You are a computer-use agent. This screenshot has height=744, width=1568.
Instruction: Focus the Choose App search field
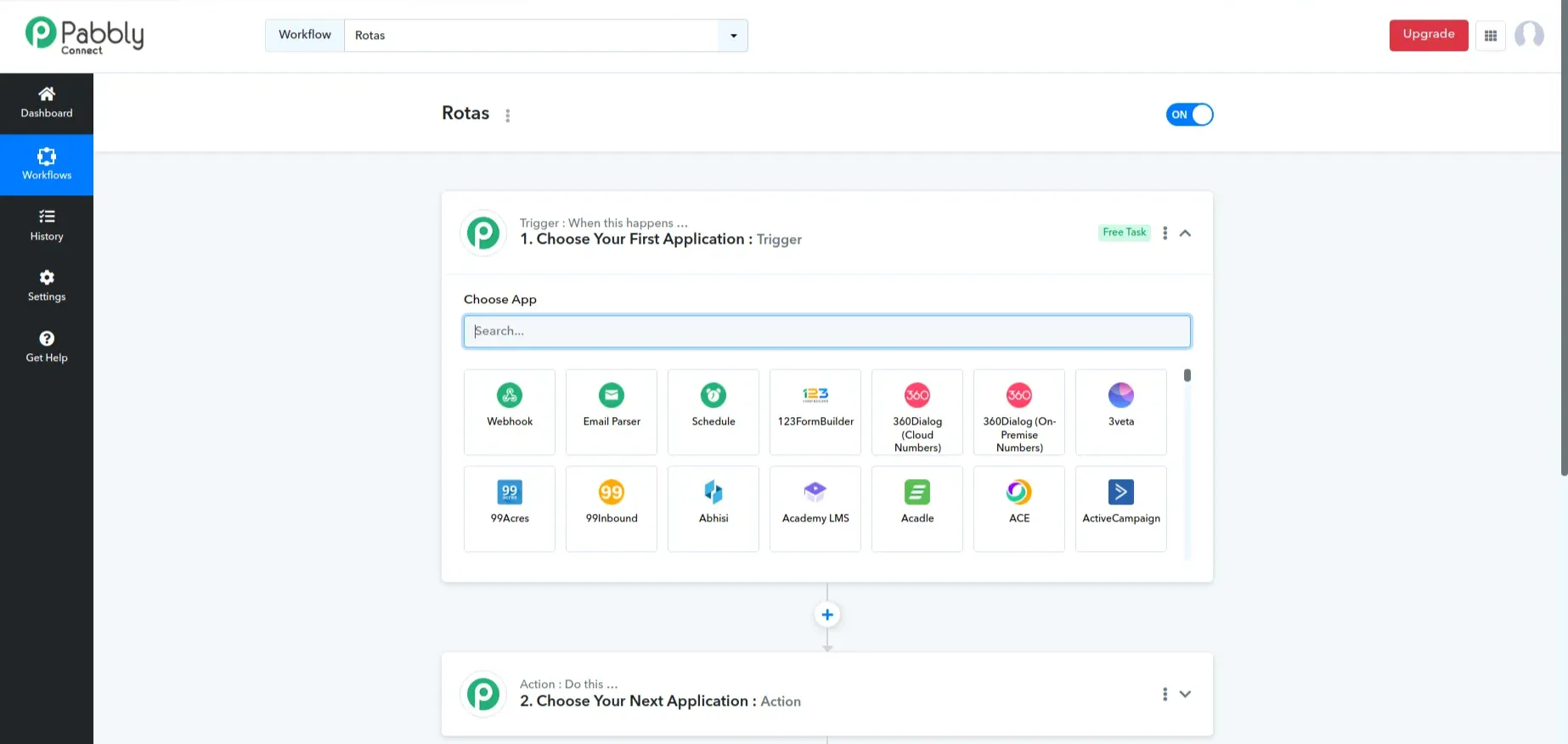pos(827,331)
